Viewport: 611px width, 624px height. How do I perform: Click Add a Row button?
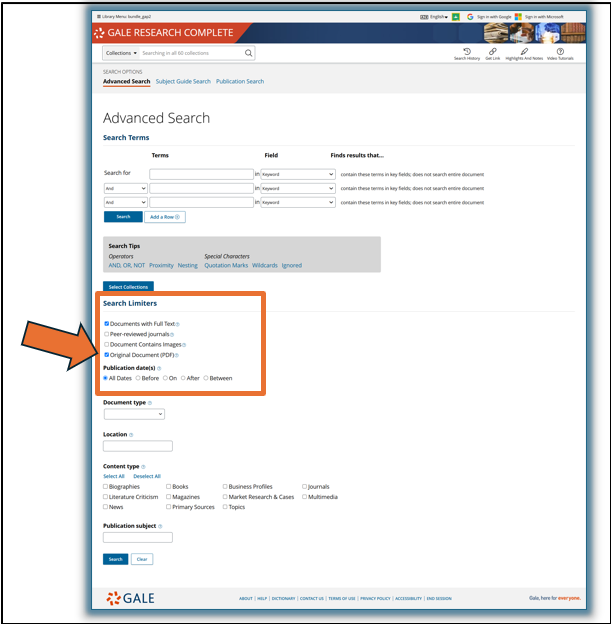(x=165, y=217)
